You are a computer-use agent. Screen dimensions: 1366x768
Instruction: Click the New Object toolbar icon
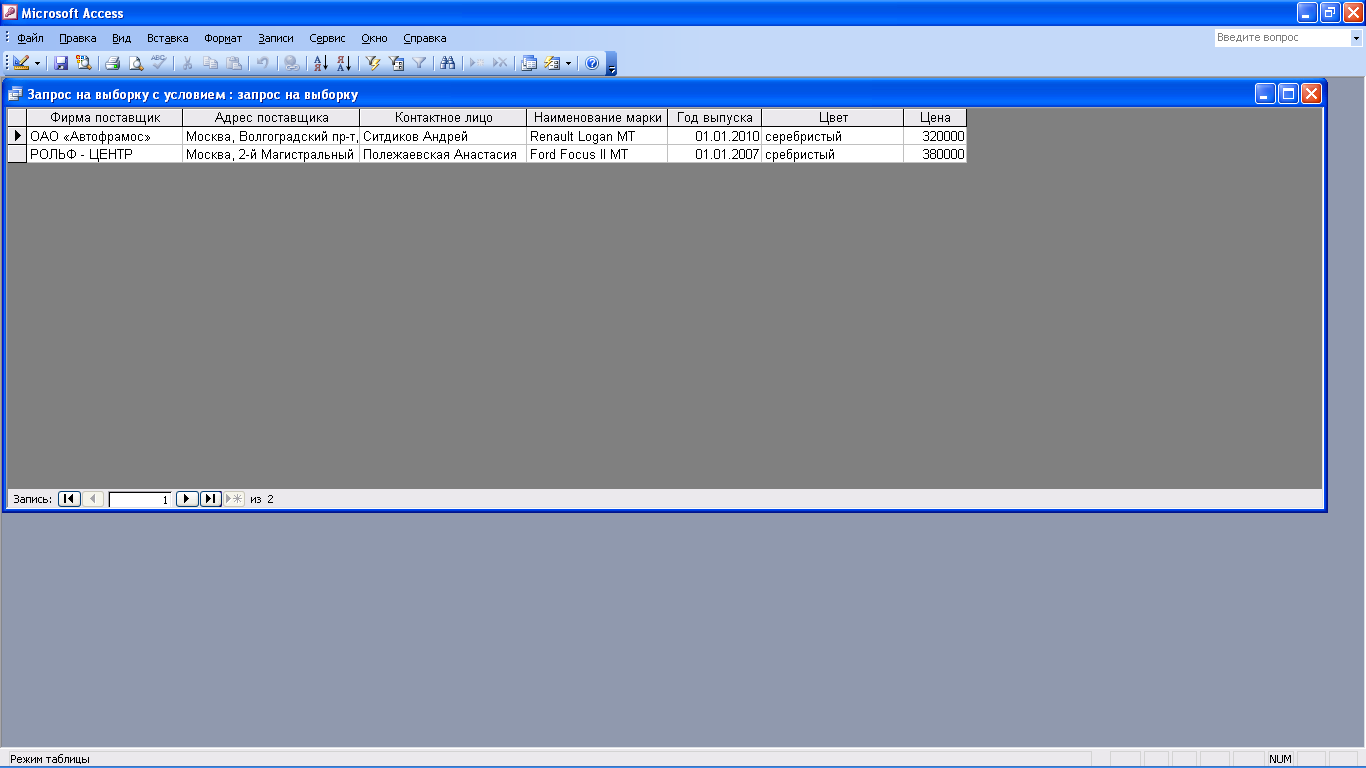552,63
